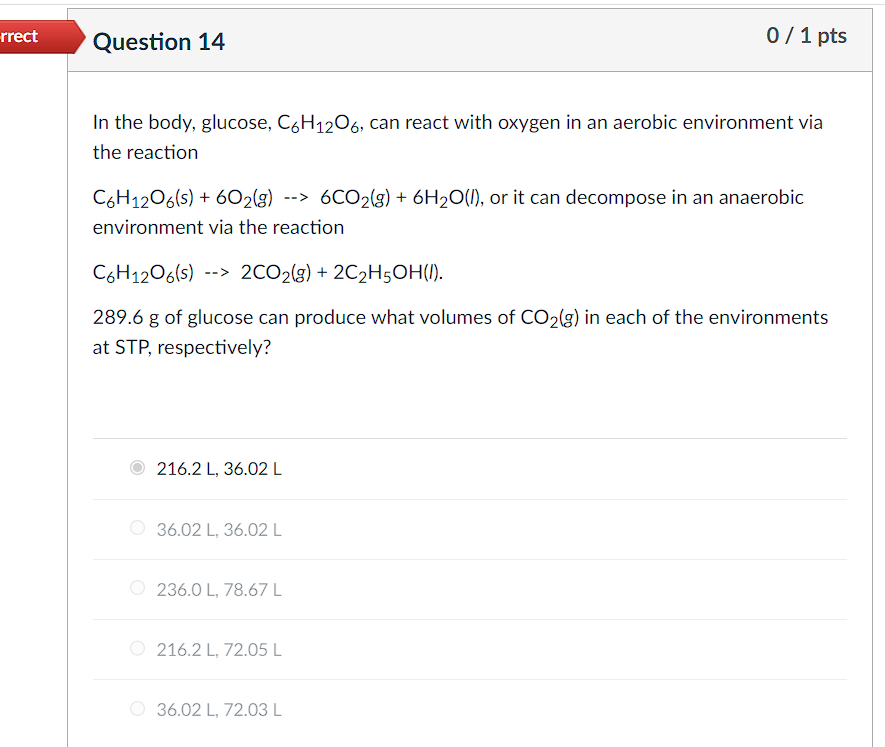
Task: Click the answer text 36.02 L, 36.02 L
Action: pos(218,529)
